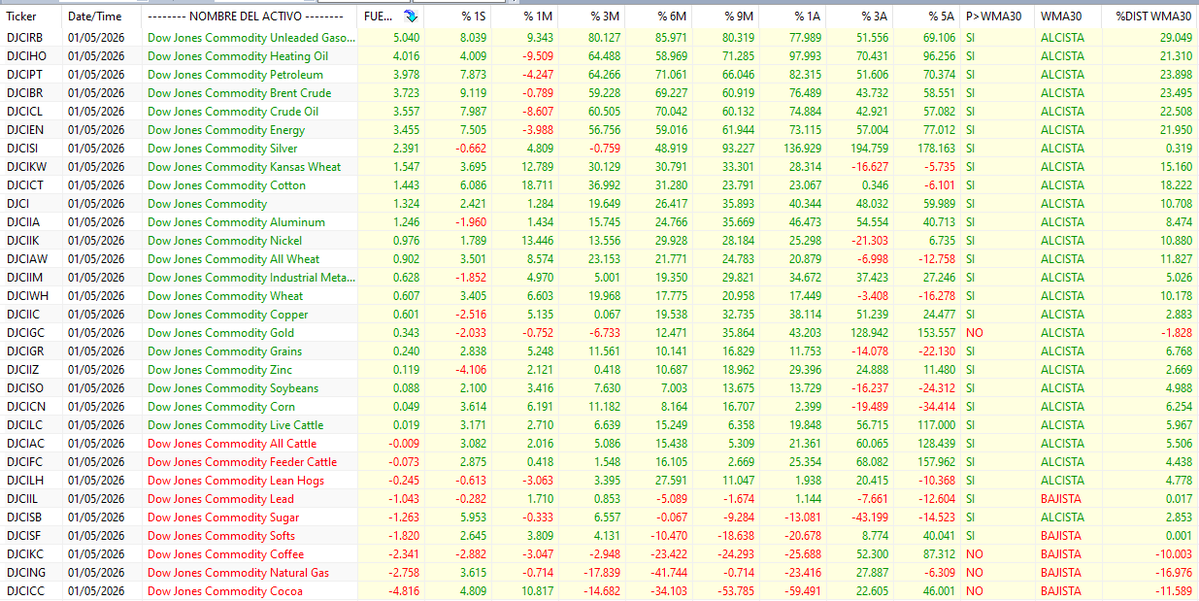
Task: Select Dow Jones Commodity Natural Gas name
Action: [x=240, y=573]
